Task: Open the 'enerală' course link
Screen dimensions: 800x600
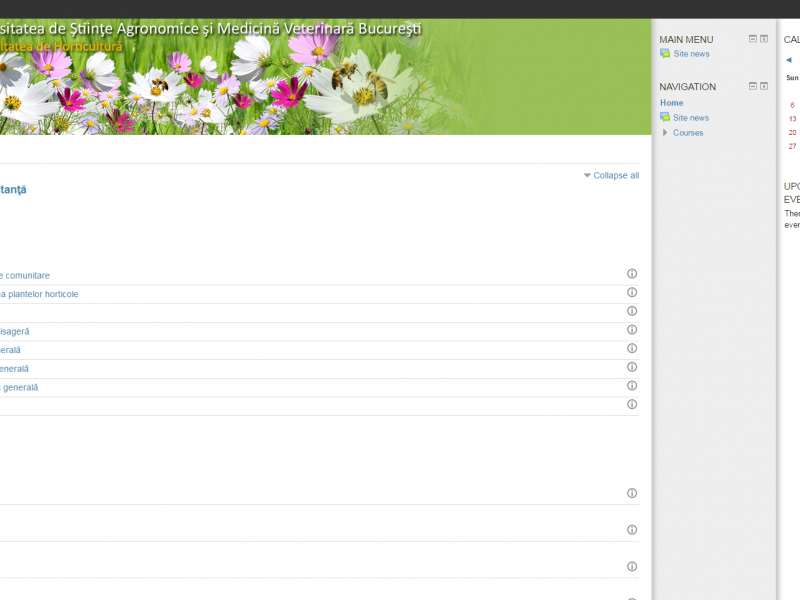Action: click(14, 369)
